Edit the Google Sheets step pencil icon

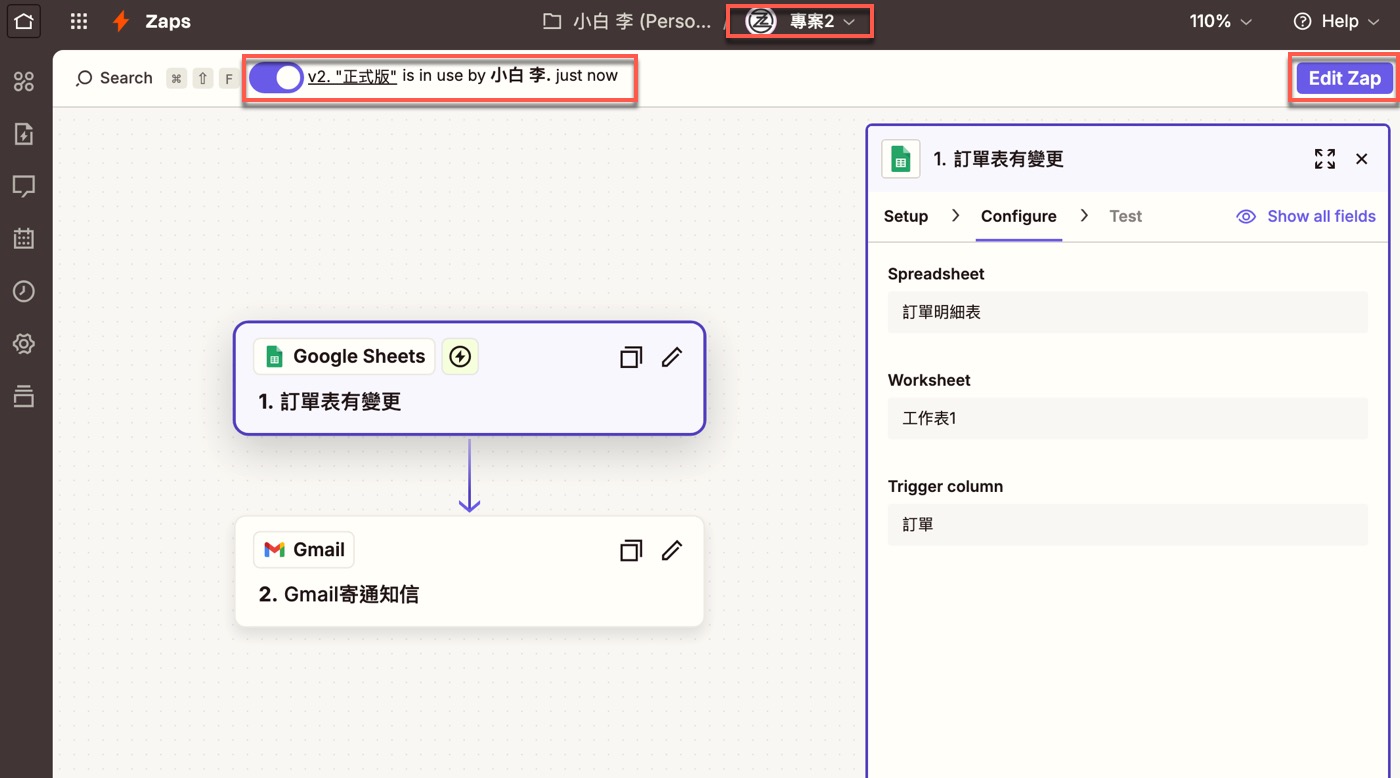672,357
